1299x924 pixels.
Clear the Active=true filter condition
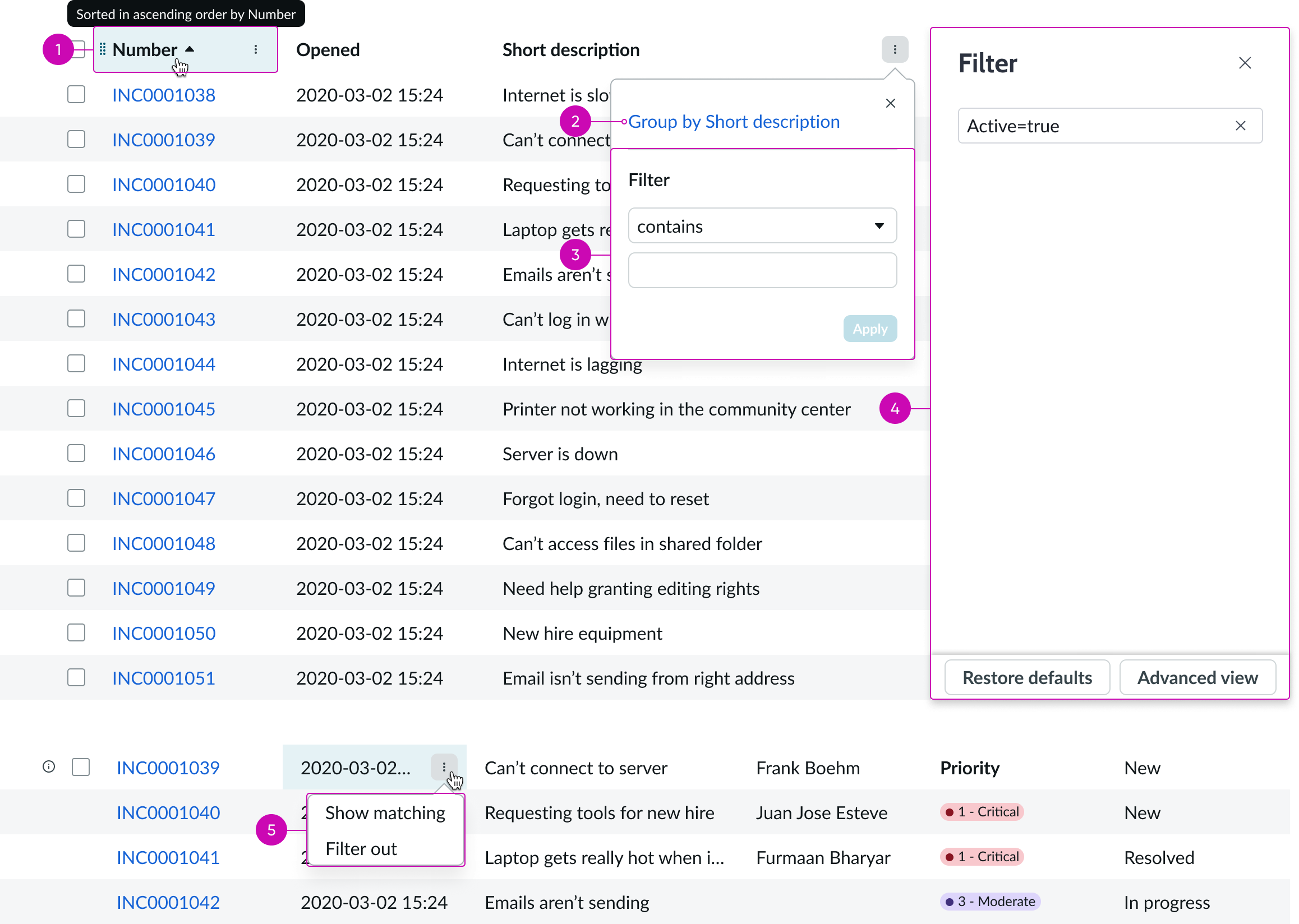click(x=1240, y=126)
